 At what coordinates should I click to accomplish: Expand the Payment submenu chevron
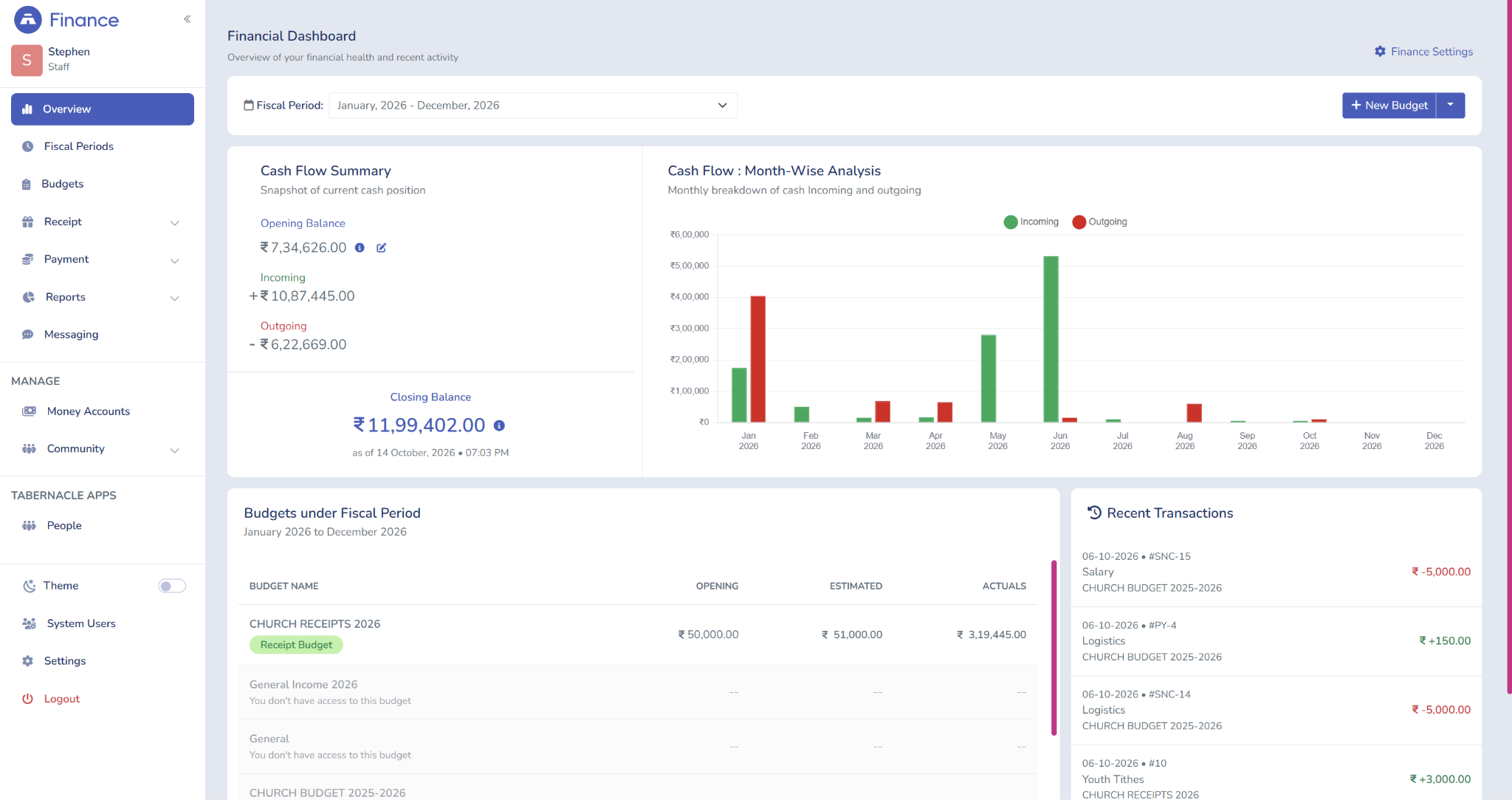pyautogui.click(x=175, y=260)
